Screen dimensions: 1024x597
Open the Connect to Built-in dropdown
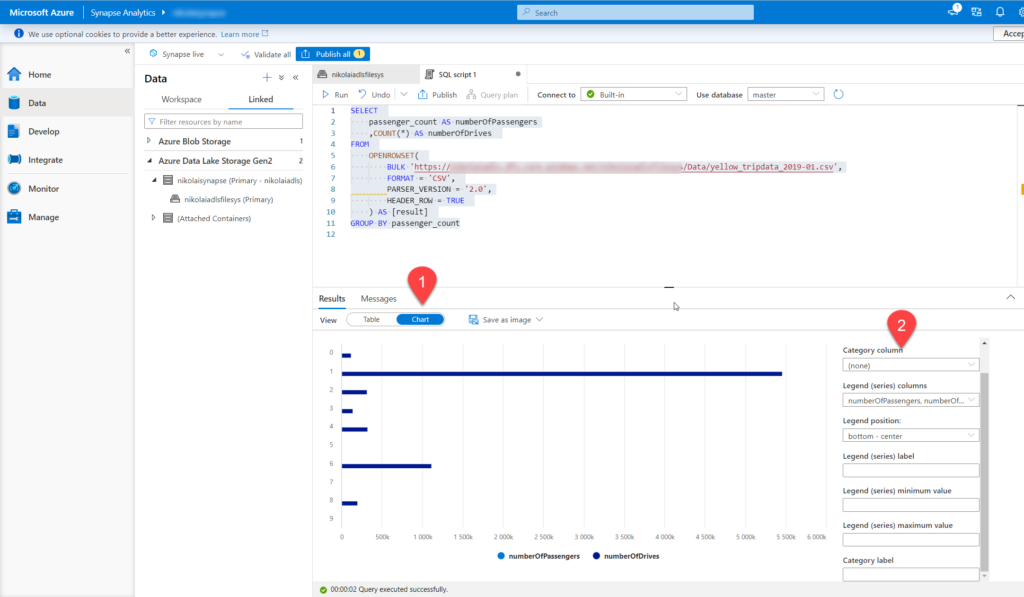(634, 95)
